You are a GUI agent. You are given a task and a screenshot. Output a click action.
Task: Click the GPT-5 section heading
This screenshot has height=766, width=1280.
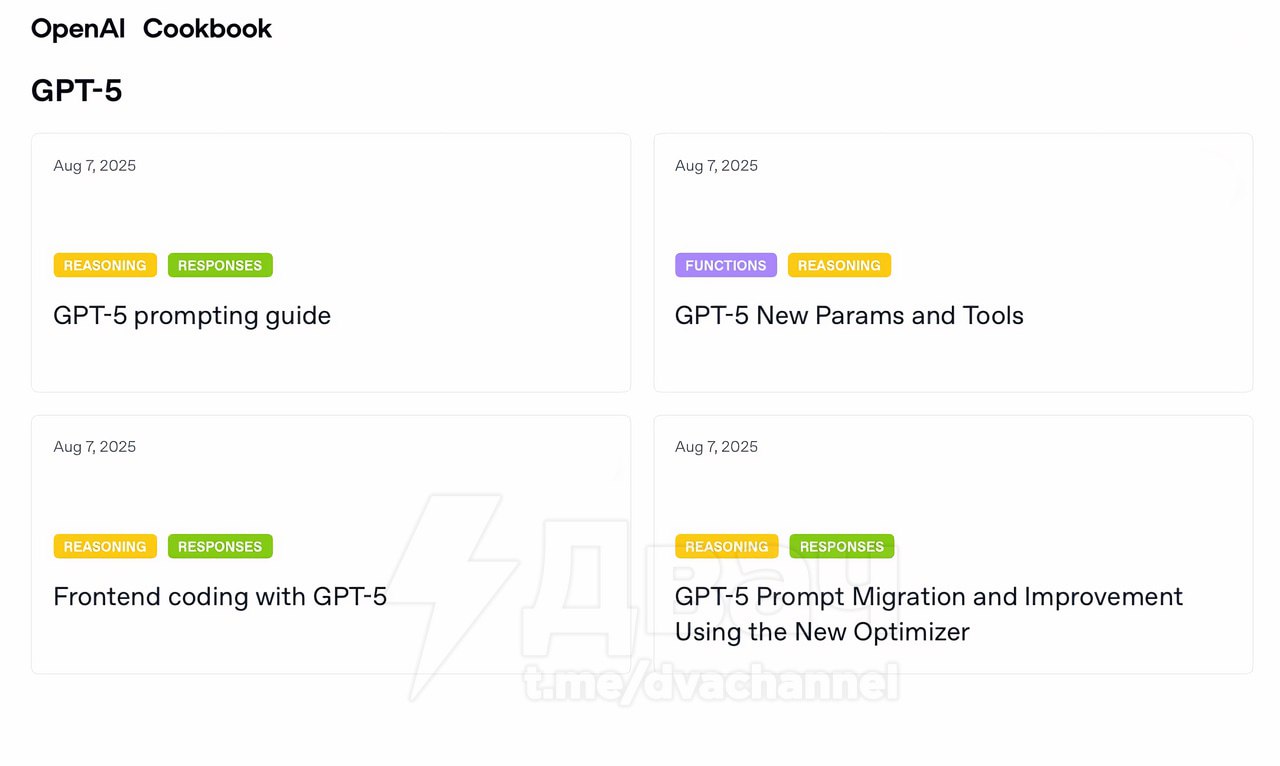pyautogui.click(x=77, y=91)
